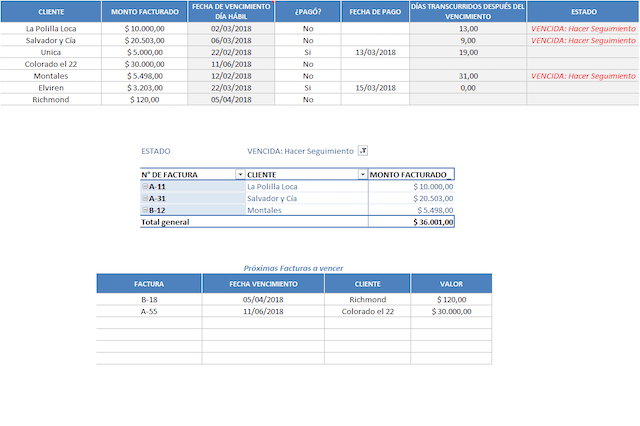Click the 22/02/2018 due date cell

(x=231, y=52)
